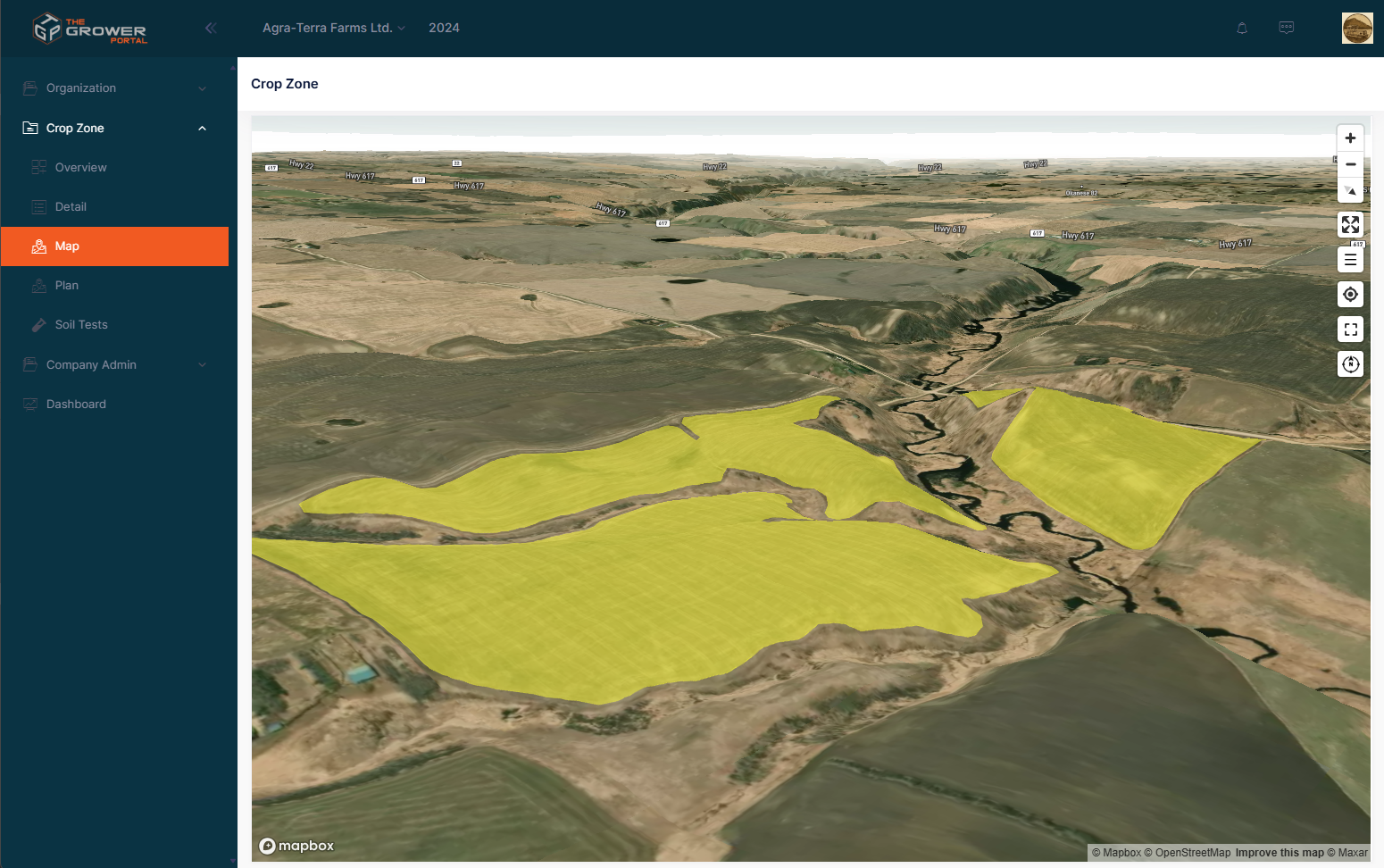Open the user profile avatar
The height and width of the screenshot is (868, 1384).
(x=1356, y=29)
